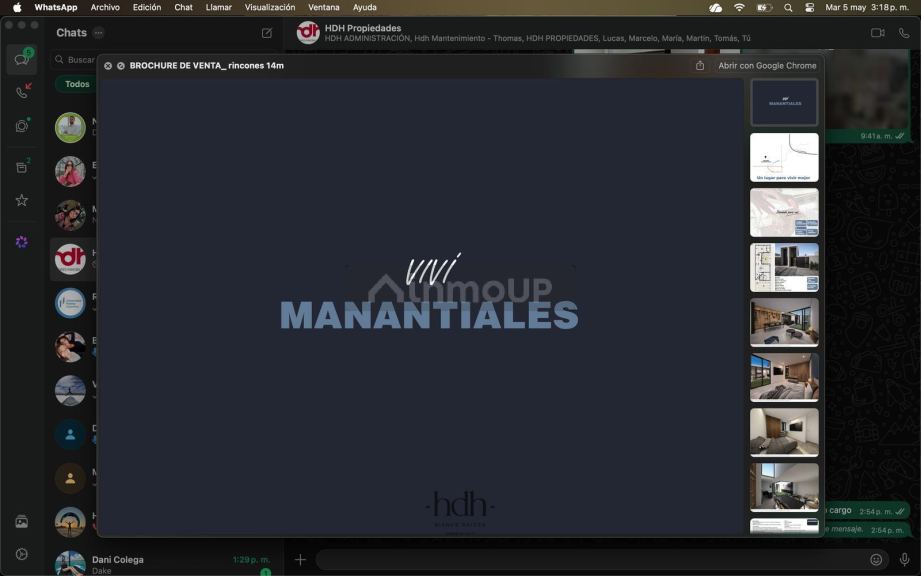The width and height of the screenshot is (921, 576).
Task: Select the third brochure page thumbnail
Action: (x=784, y=213)
